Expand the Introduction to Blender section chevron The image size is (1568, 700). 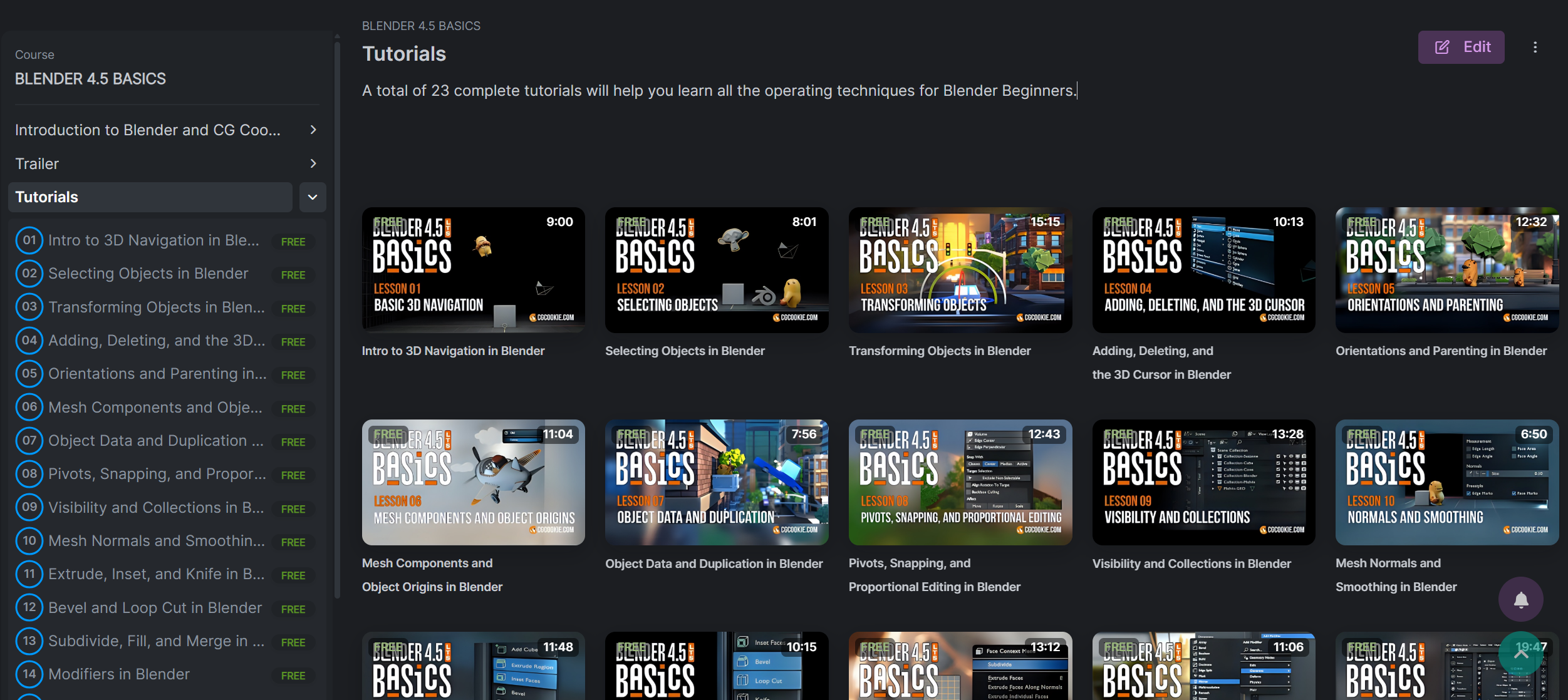(x=313, y=130)
